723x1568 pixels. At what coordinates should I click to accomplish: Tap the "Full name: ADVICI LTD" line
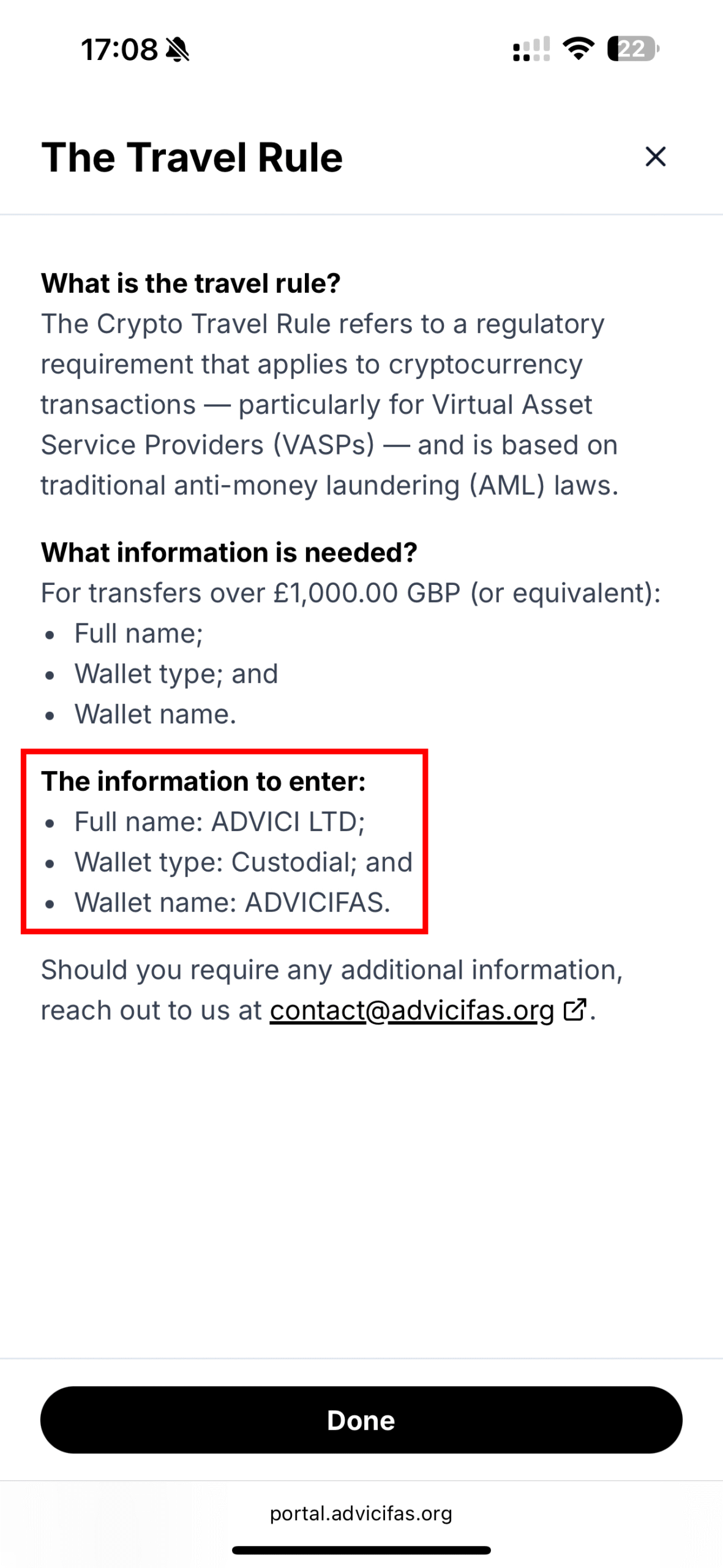[219, 822]
